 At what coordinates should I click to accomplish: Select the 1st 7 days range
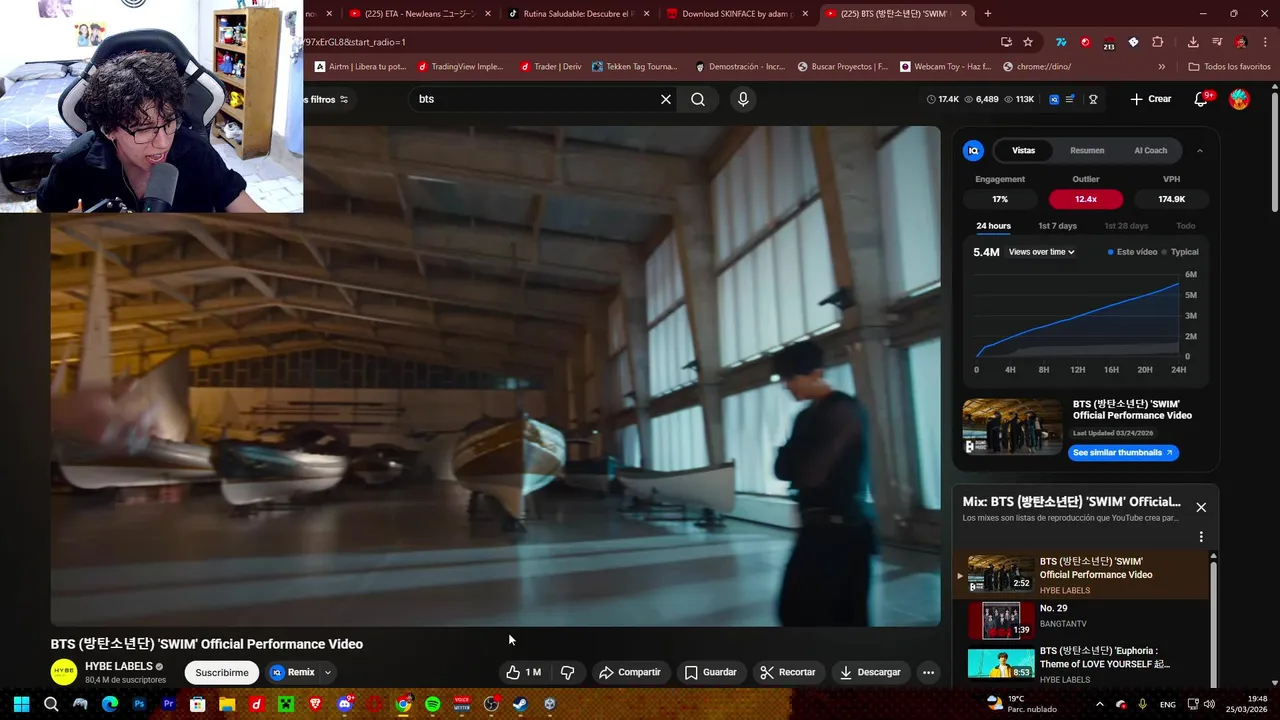[x=1057, y=226]
